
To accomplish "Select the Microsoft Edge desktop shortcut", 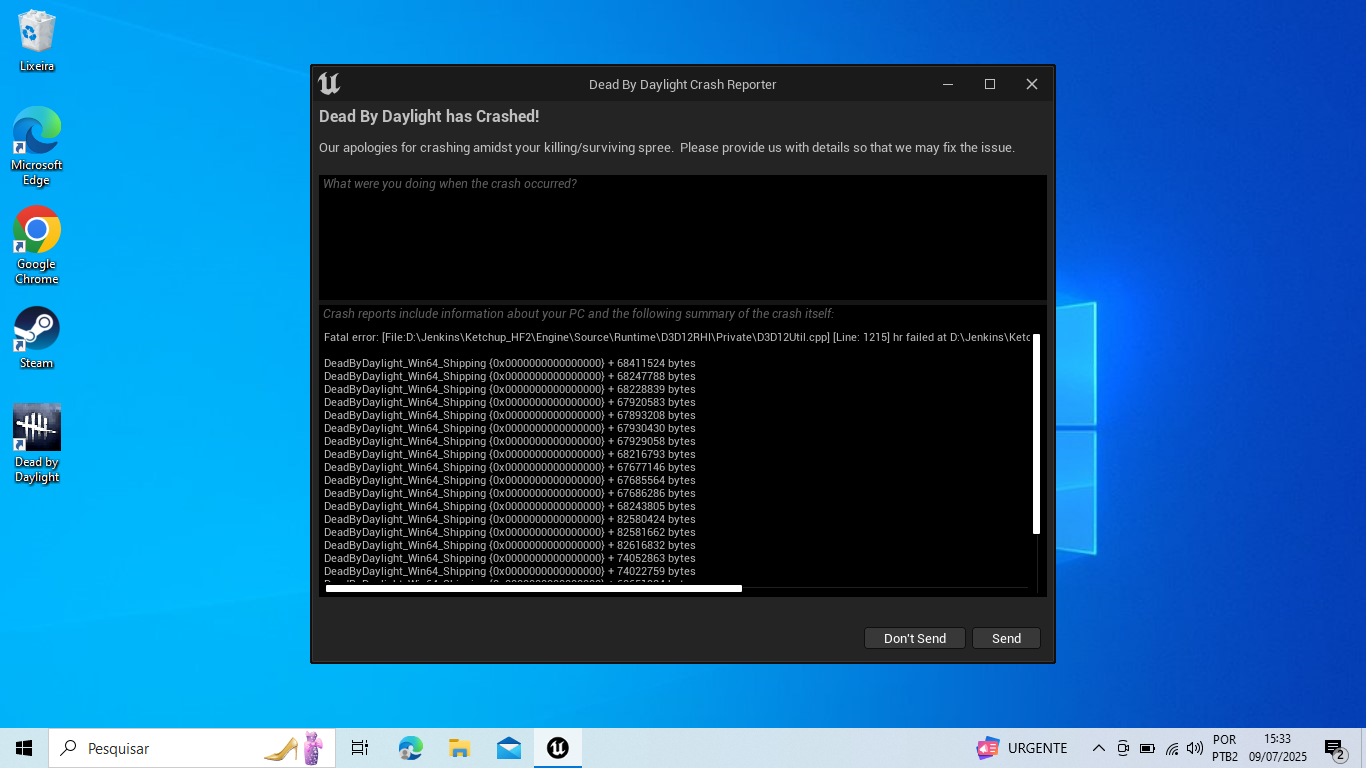I will [37, 146].
